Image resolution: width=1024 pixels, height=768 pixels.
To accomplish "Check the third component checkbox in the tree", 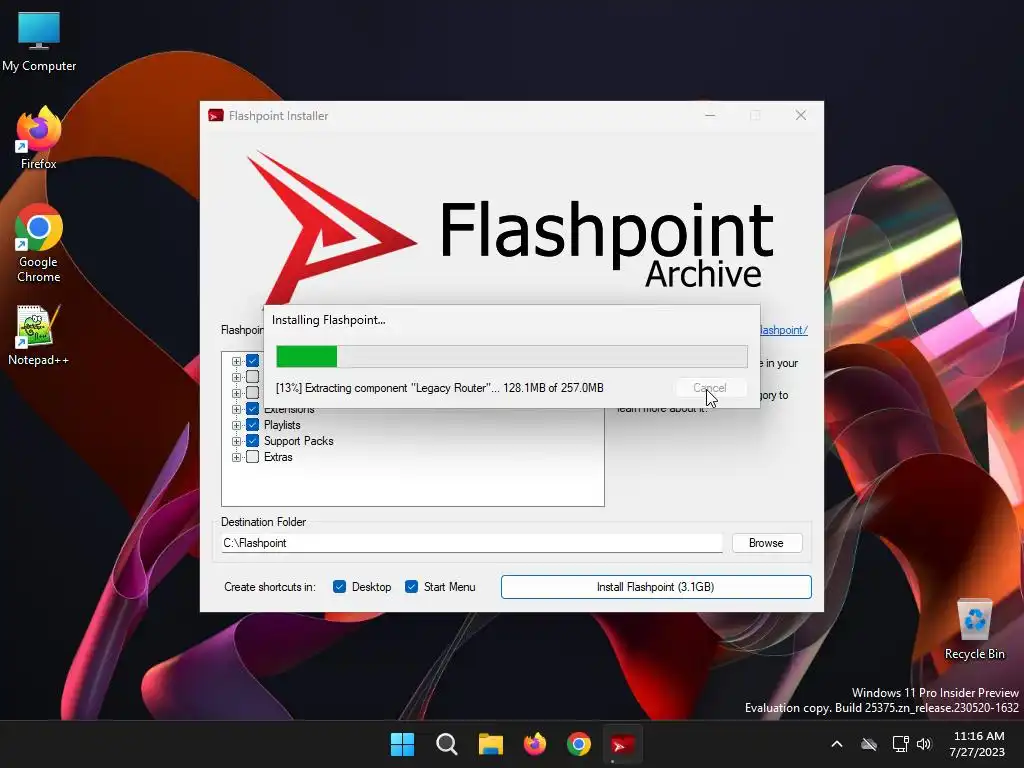I will (253, 392).
